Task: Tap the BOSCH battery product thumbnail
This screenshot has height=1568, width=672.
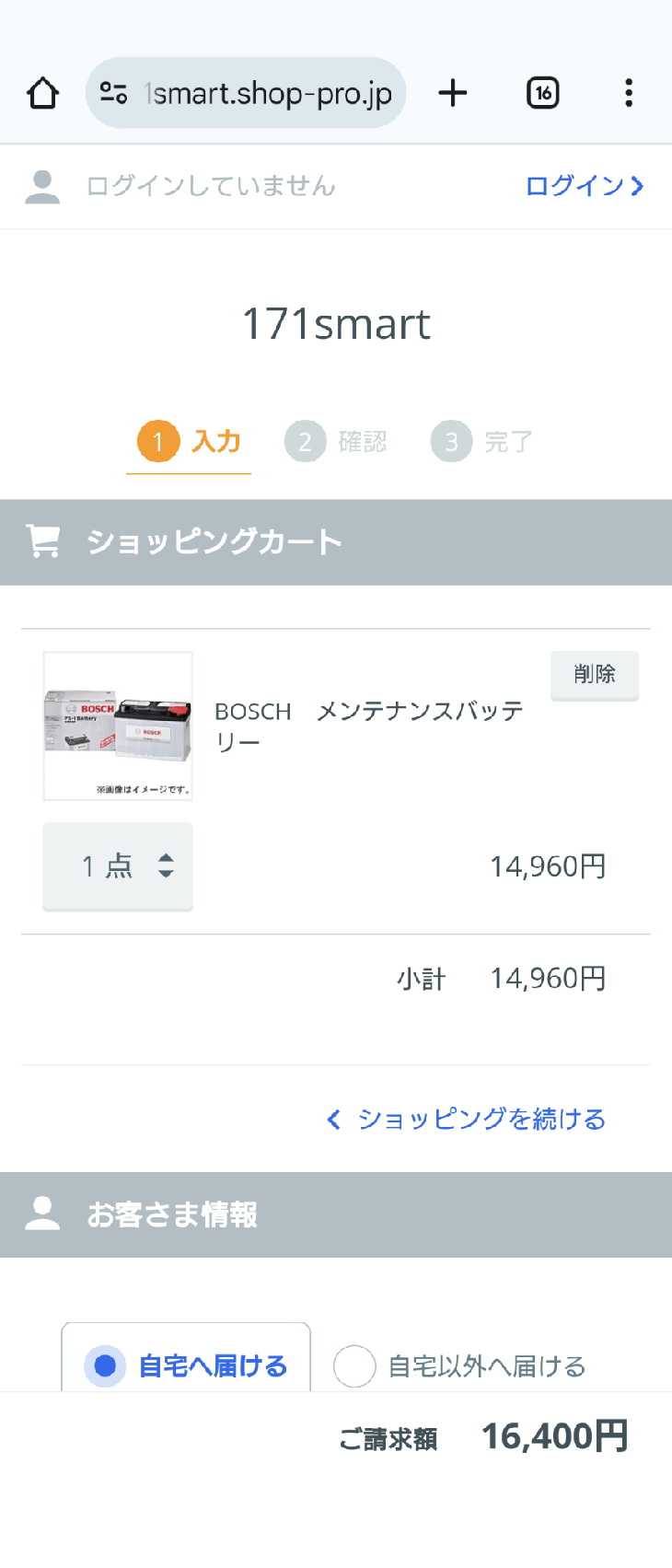Action: point(118,726)
